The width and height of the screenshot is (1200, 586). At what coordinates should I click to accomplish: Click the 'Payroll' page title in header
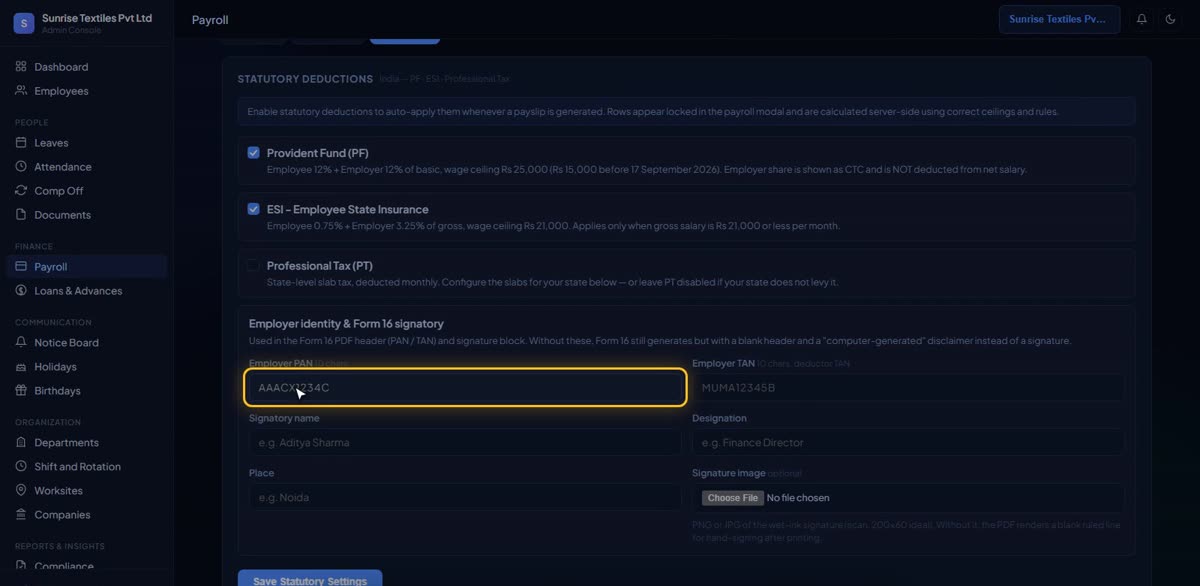tap(210, 20)
